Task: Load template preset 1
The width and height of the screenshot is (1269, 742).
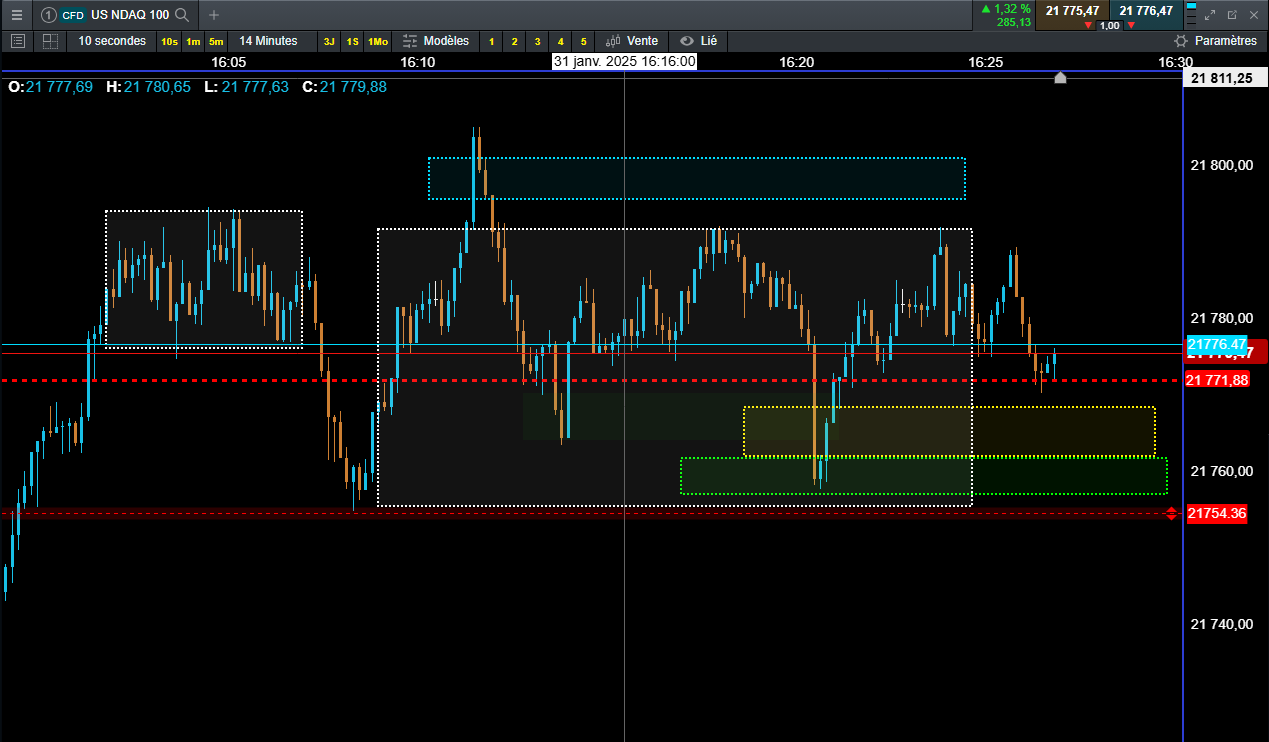Action: point(491,41)
